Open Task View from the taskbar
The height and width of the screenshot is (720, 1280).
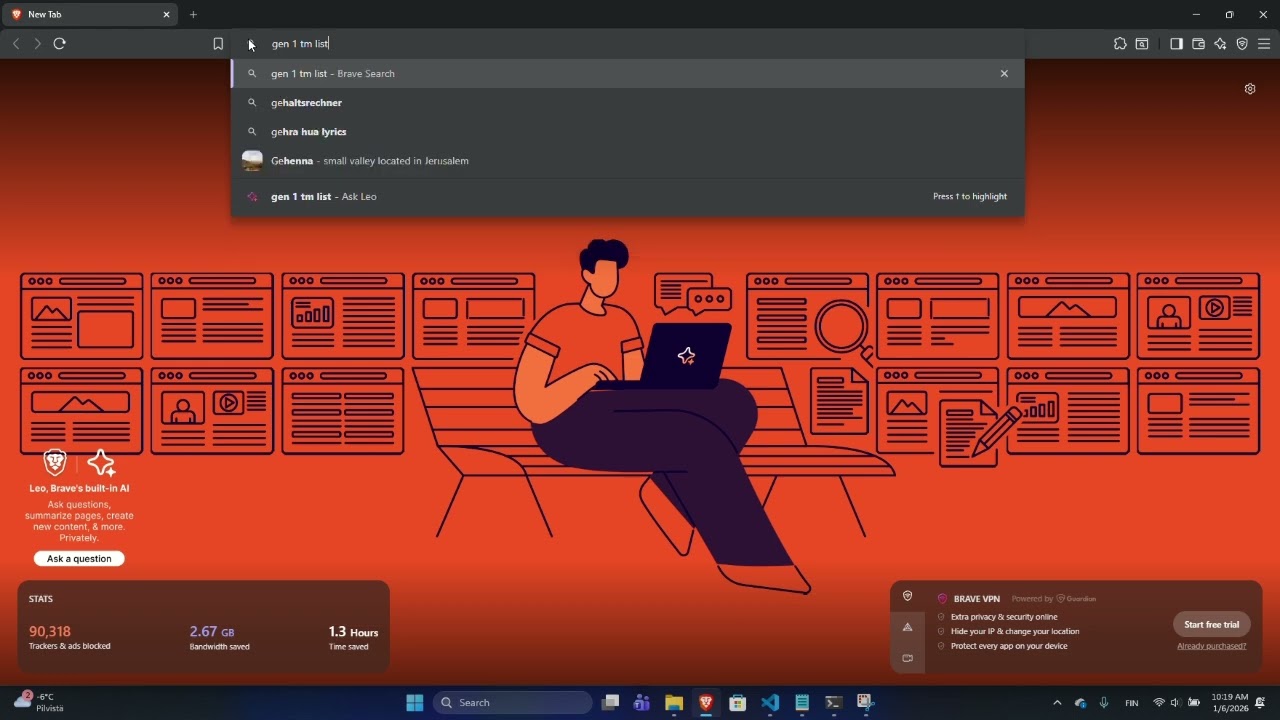tap(610, 703)
